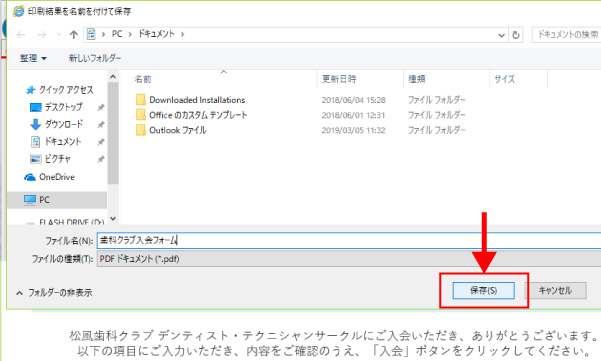Click the navigation pane scrollbar thumb
Image resolution: width=601 pixels, height=361 pixels.
click(x=113, y=133)
